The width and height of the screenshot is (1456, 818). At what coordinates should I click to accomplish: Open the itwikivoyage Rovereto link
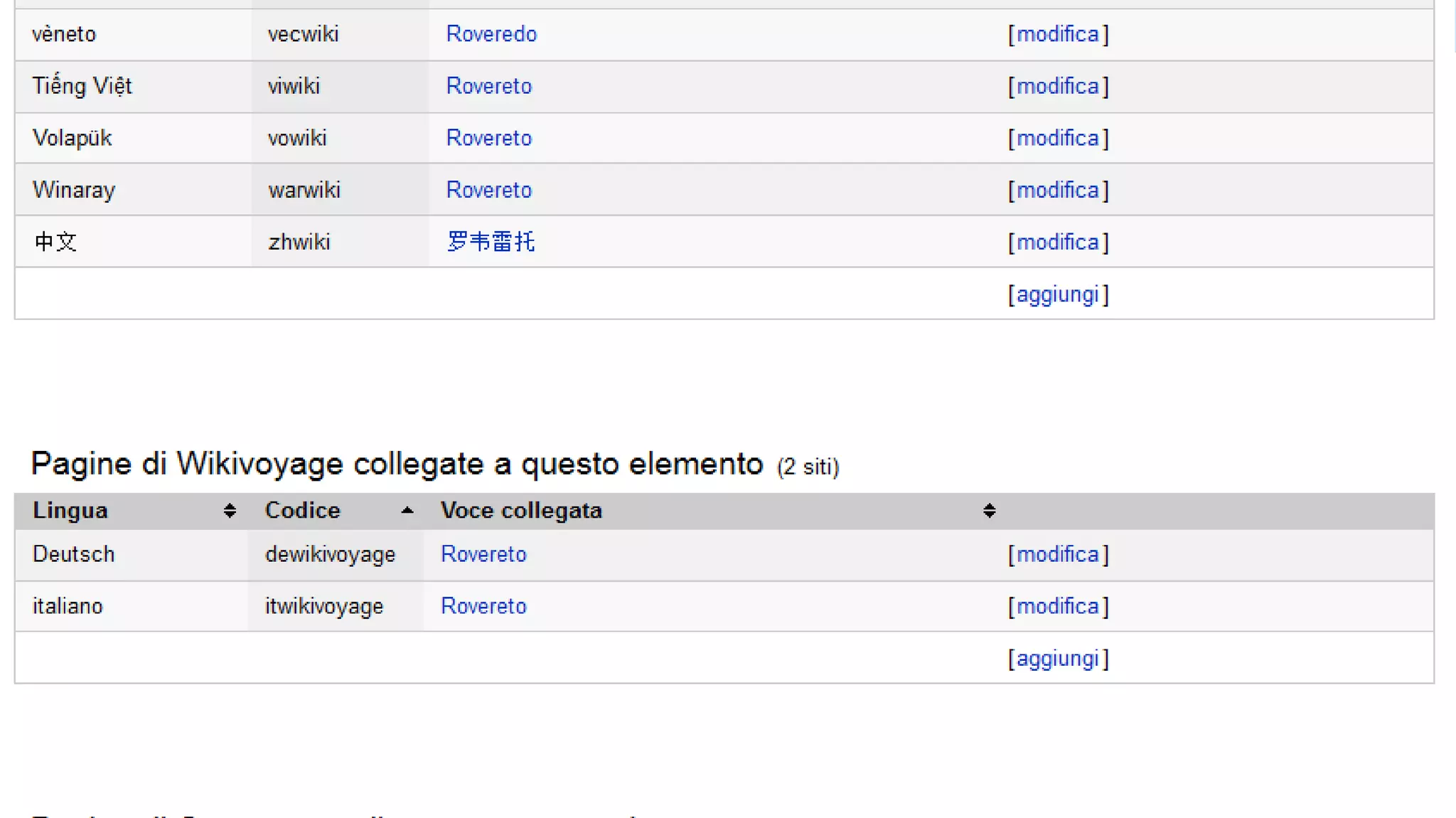coord(483,606)
